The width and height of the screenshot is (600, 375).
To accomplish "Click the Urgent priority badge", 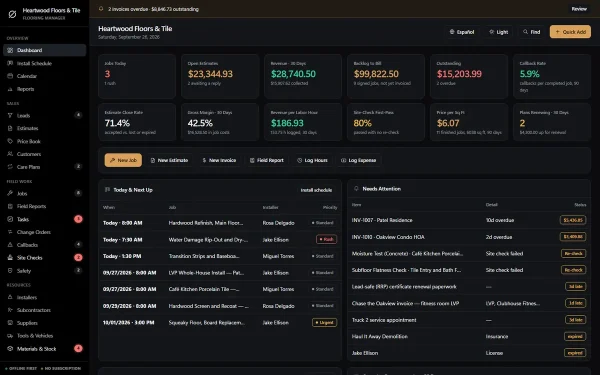I will point(324,323).
